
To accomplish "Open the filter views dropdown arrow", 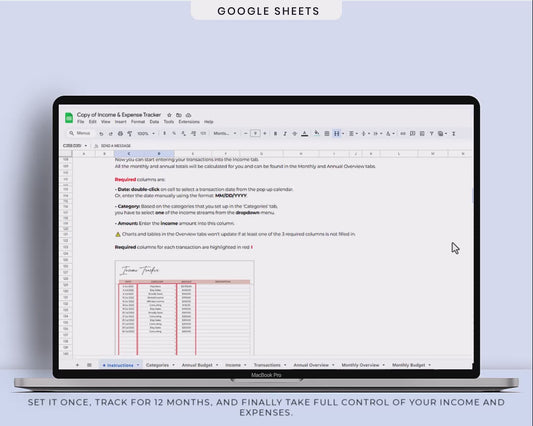I will [446, 134].
